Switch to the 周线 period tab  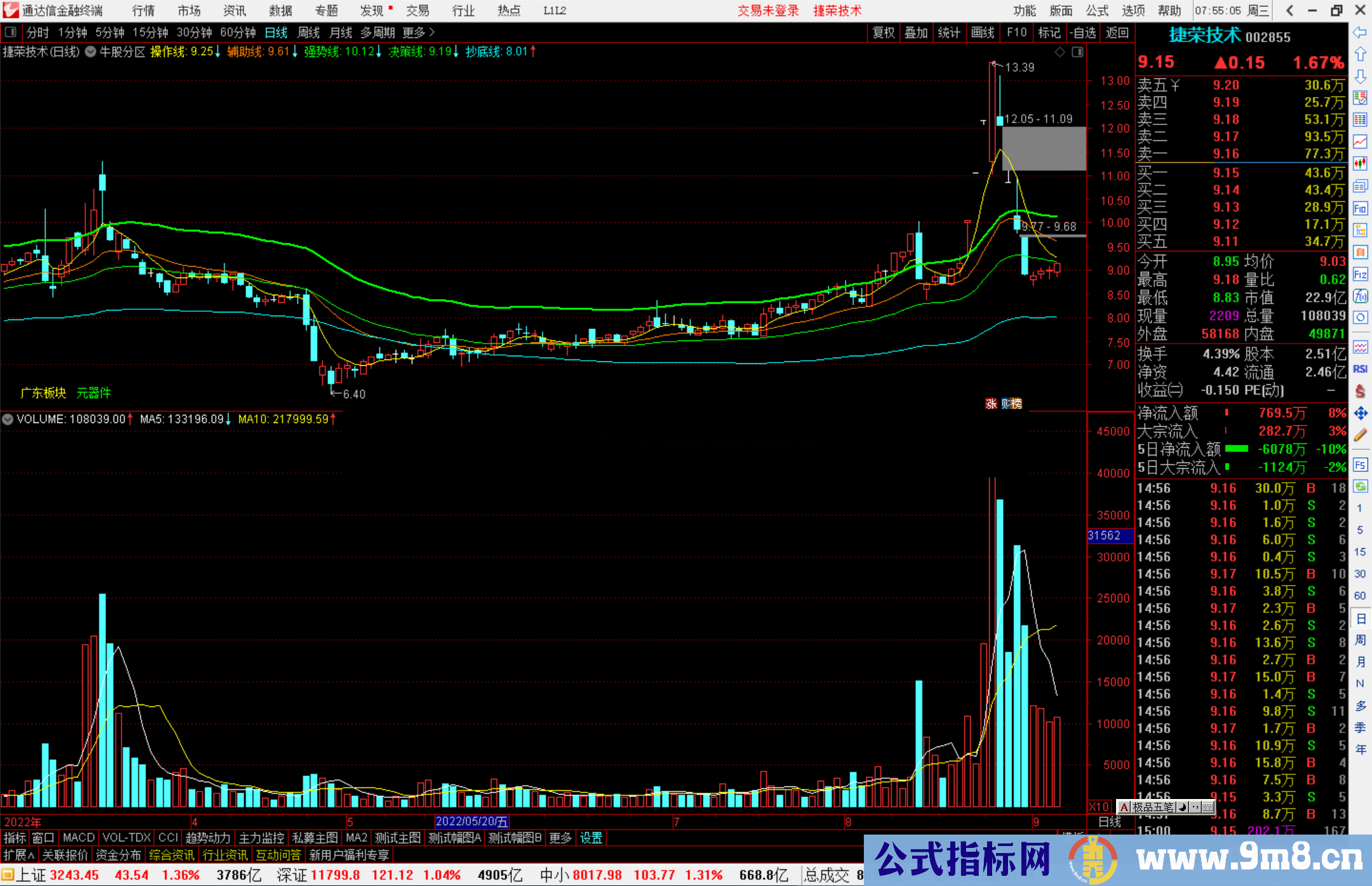tap(309, 32)
